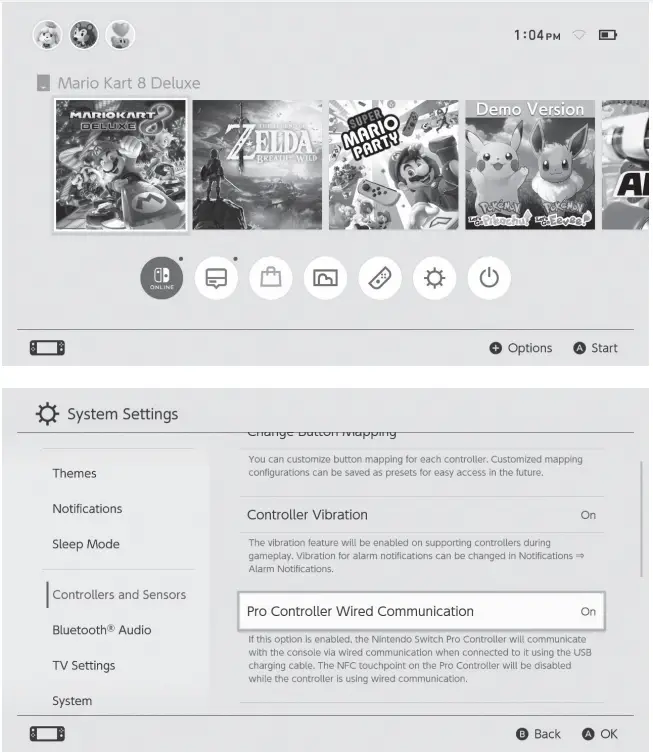Select Zelda Breath of the Wild tile
This screenshot has width=653, height=753.
click(x=257, y=165)
